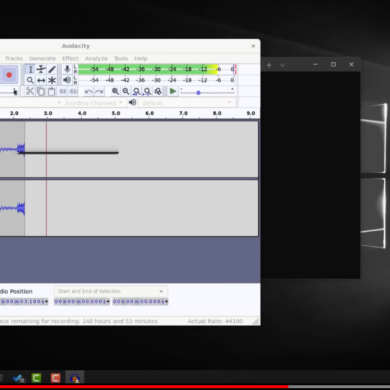Click the Zoom Toggle icon
The width and height of the screenshot is (390, 390).
click(158, 91)
